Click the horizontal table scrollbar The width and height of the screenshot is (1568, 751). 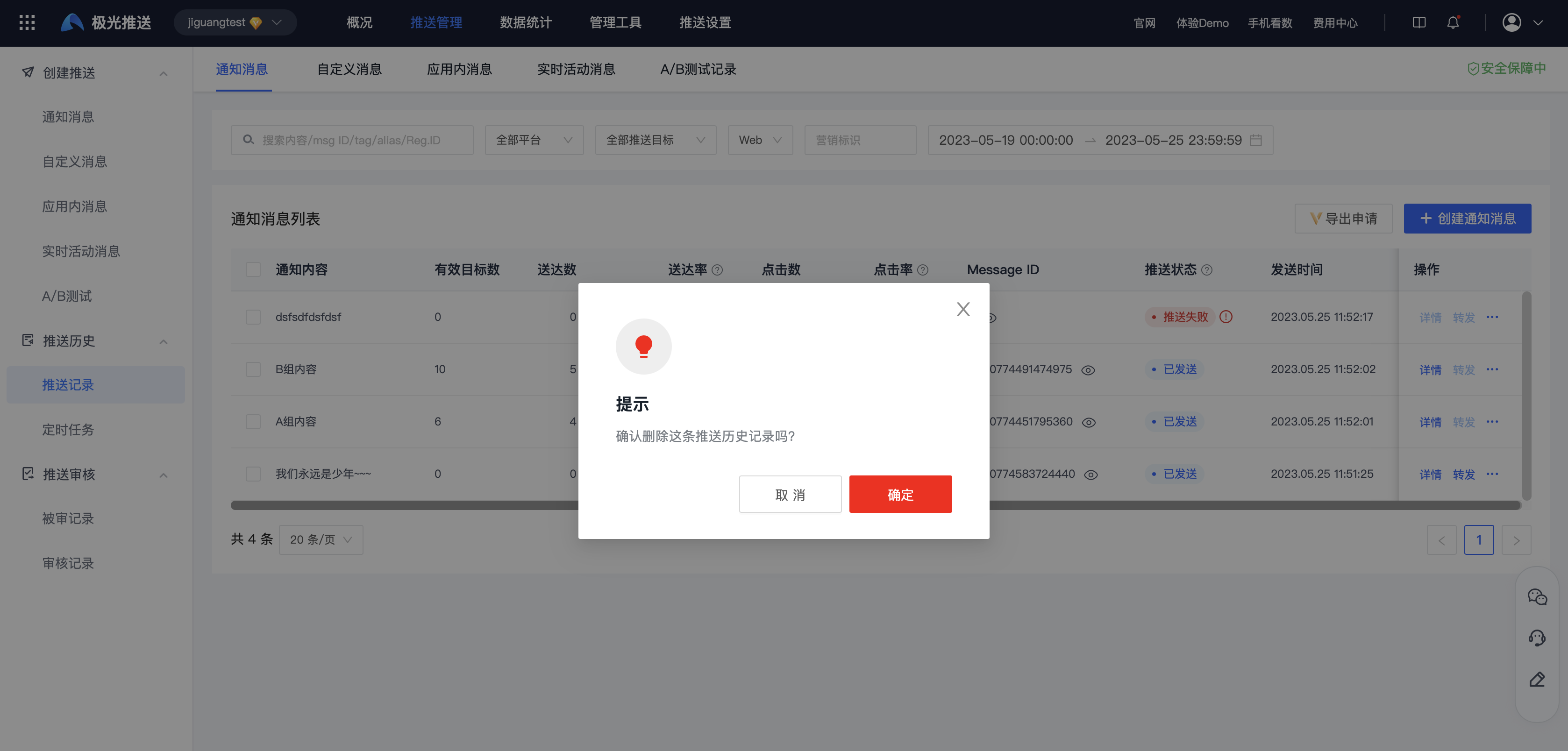pyautogui.click(x=875, y=505)
